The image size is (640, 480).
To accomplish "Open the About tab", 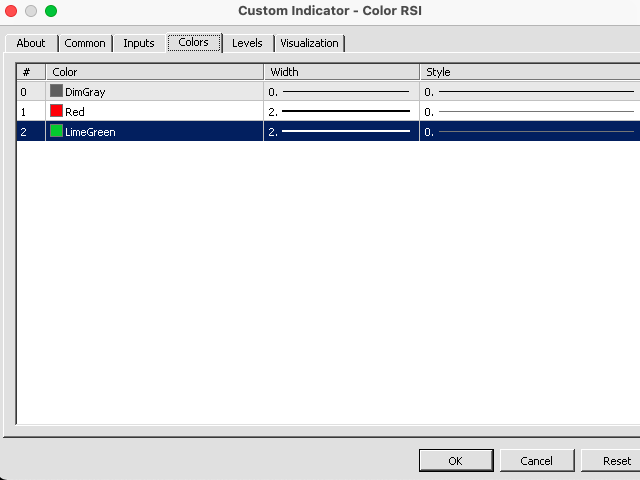I will 31,43.
